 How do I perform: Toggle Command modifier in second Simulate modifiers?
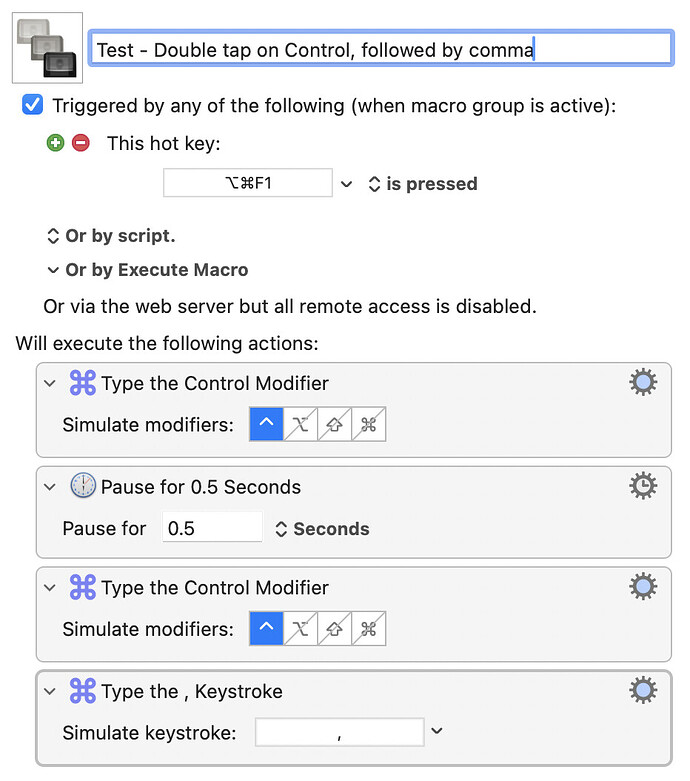click(368, 629)
